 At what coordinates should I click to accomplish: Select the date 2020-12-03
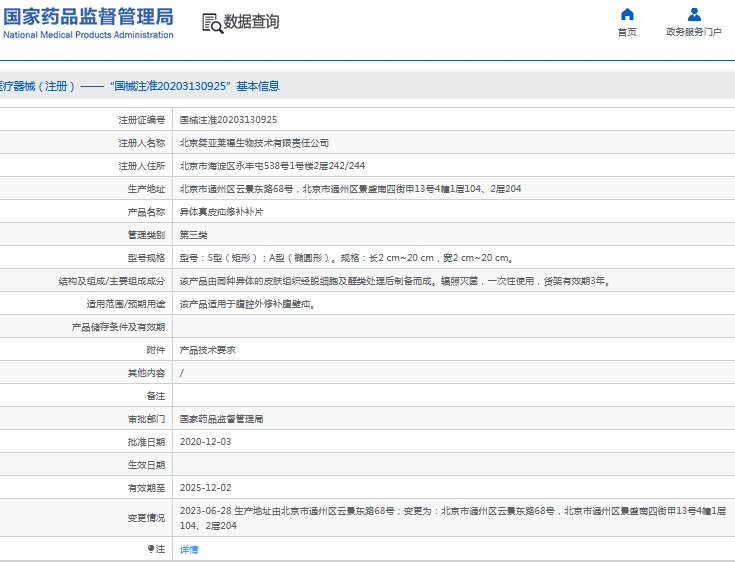point(205,442)
